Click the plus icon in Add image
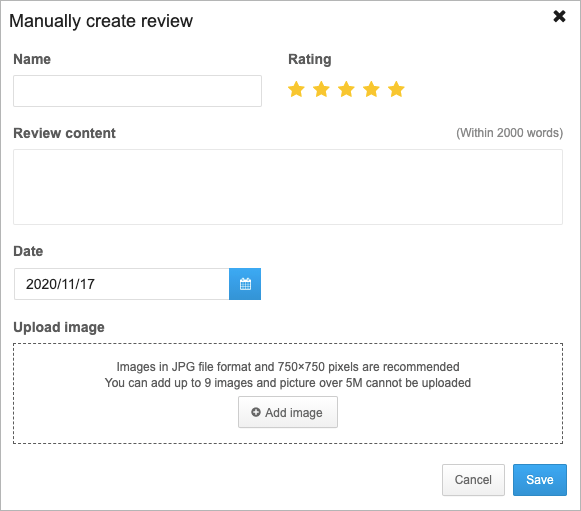Screen dimensions: 581x511 pyautogui.click(x=256, y=412)
